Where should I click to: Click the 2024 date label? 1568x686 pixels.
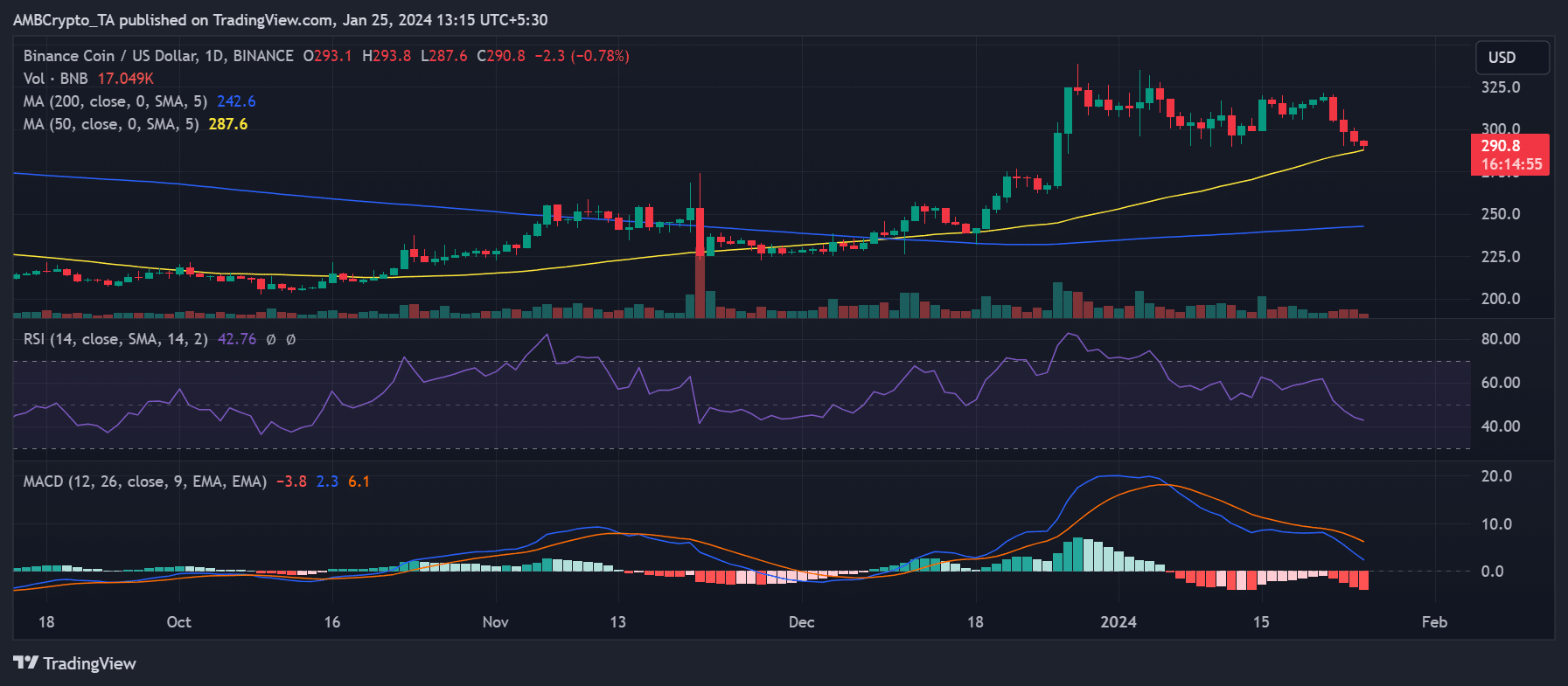tap(1119, 622)
